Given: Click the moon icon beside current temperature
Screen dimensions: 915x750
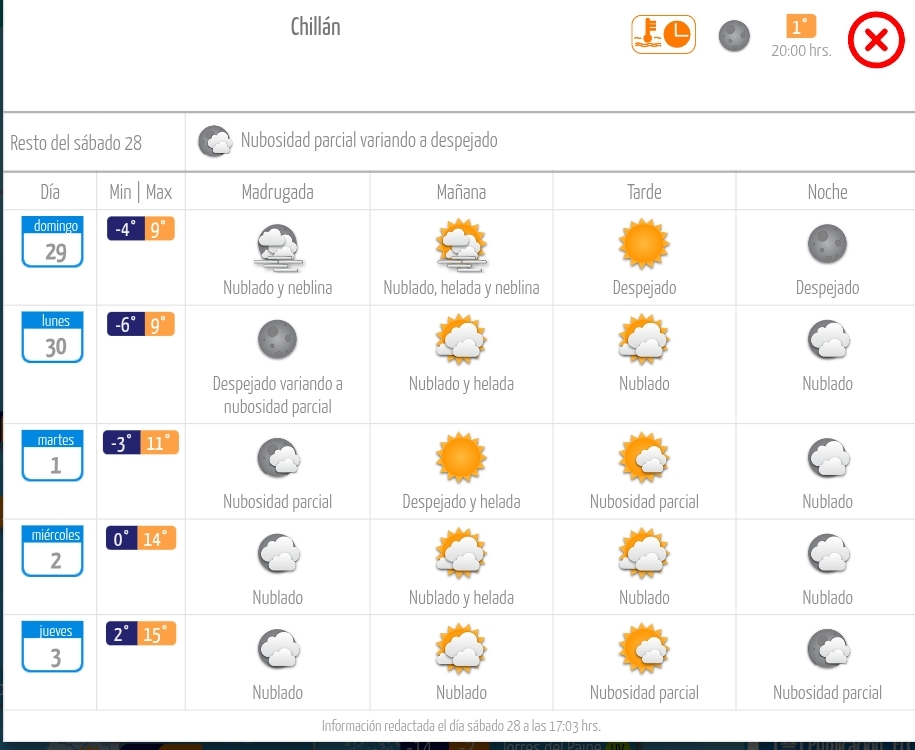Looking at the screenshot, I should click(734, 37).
